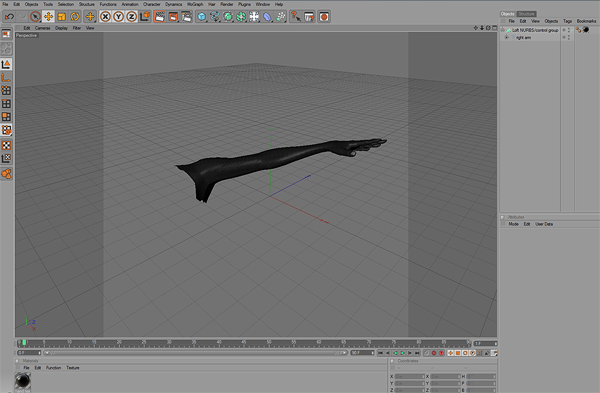
Task: Select the Texture mode checker icon
Action: [x=6, y=145]
